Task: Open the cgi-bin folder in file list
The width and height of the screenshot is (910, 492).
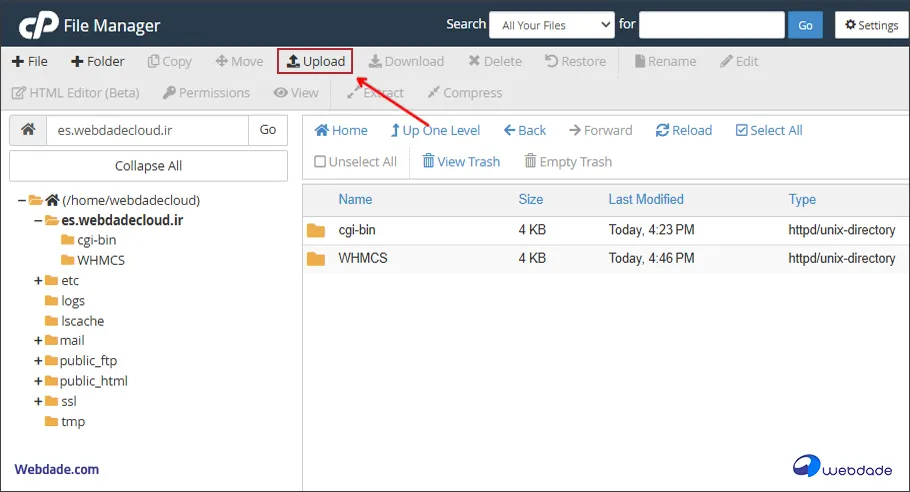Action: (357, 230)
